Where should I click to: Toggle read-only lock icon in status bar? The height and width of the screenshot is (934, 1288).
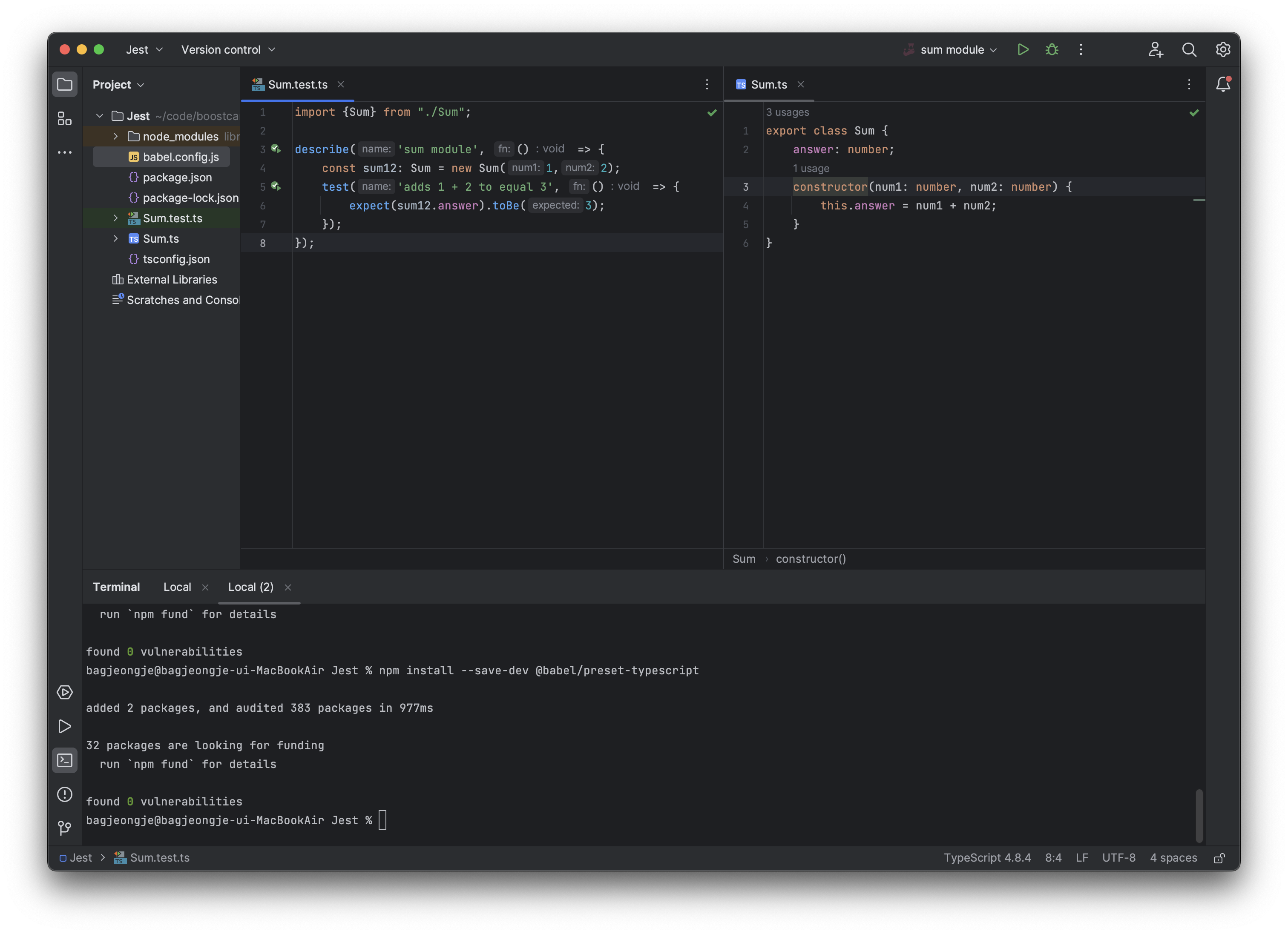pyautogui.click(x=1219, y=858)
